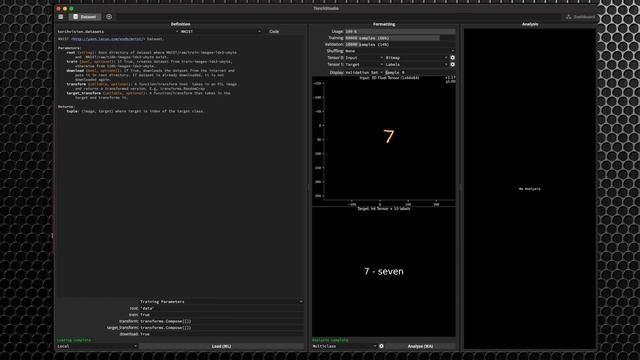The height and width of the screenshot is (360, 640).
Task: Open the Bitmap format dropdown
Action: pos(416,58)
